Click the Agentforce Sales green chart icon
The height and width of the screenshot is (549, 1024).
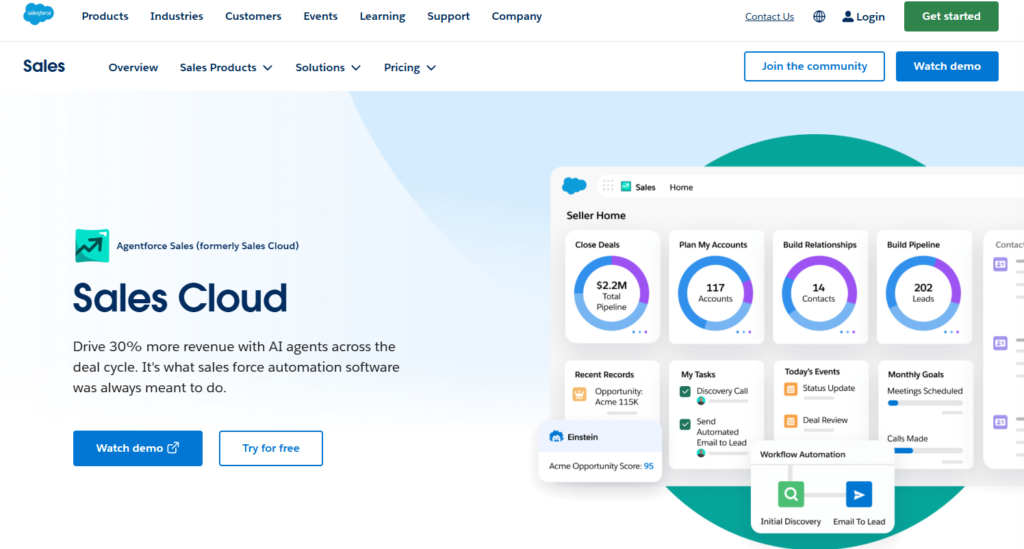(92, 245)
